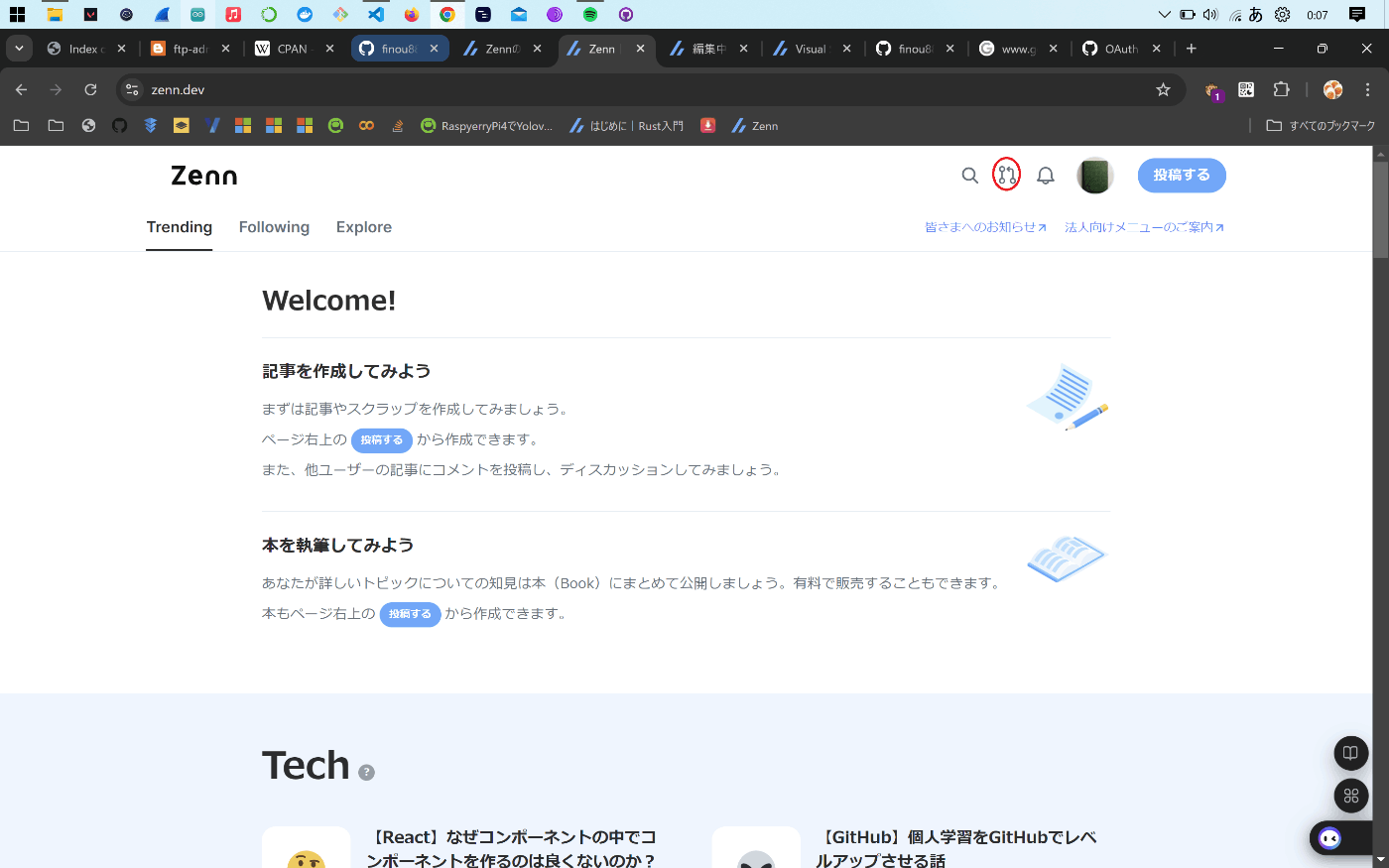The image size is (1389, 868).
Task: Open the Zenn user avatar menu
Action: coord(1095,176)
